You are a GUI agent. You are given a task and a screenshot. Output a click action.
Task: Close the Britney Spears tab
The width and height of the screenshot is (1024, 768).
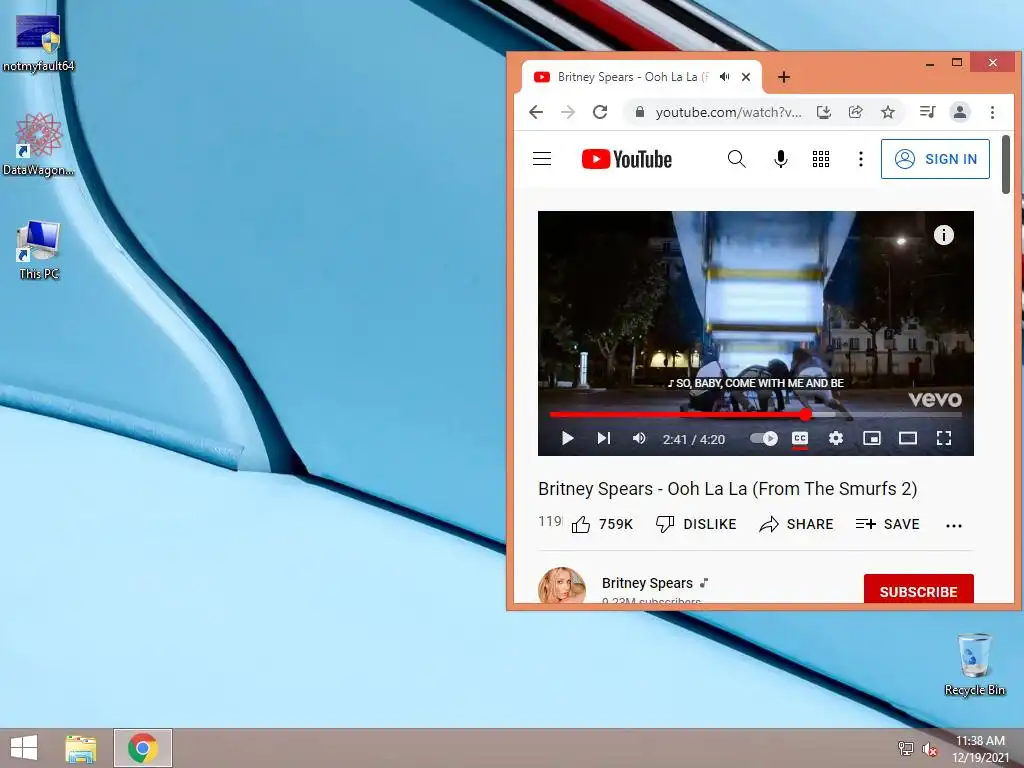click(746, 77)
